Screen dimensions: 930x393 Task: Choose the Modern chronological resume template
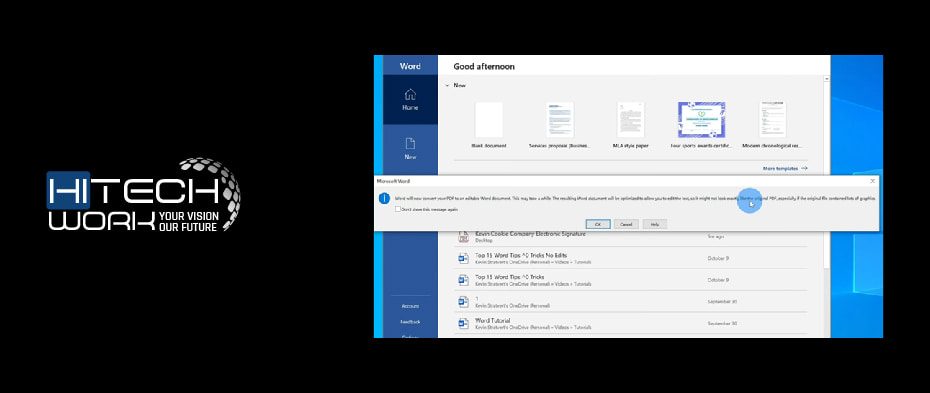click(772, 124)
